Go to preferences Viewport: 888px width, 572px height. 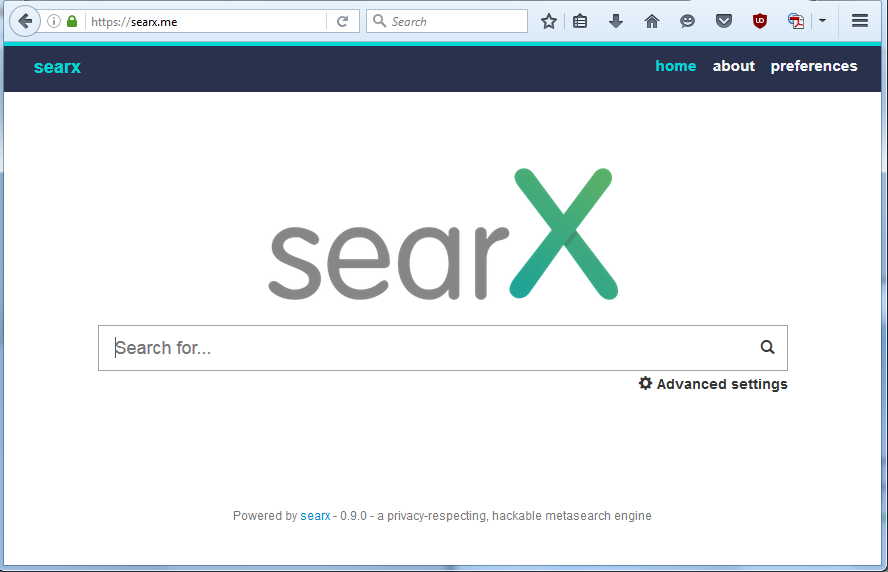(814, 66)
